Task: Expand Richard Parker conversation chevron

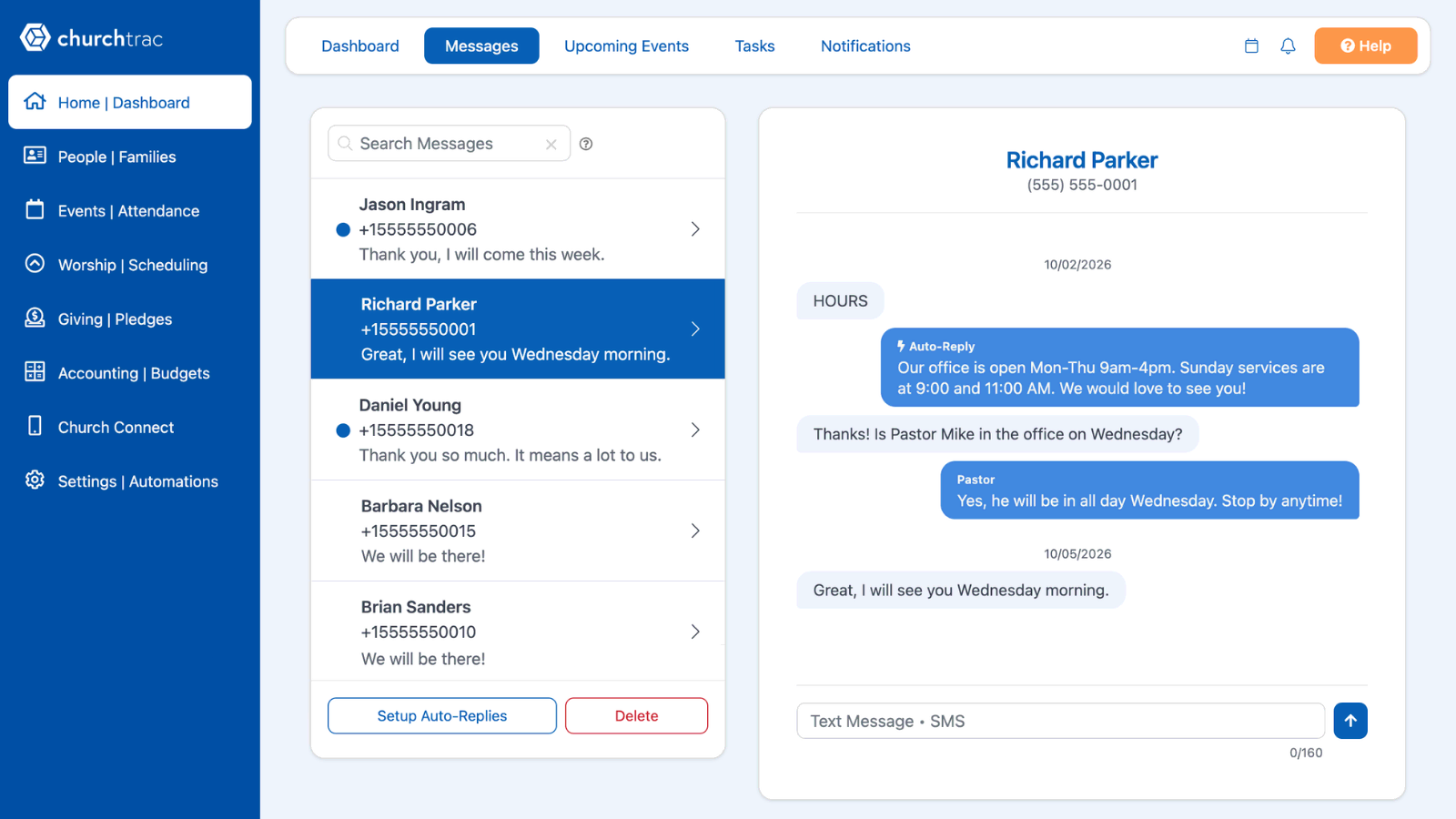Action: [695, 329]
